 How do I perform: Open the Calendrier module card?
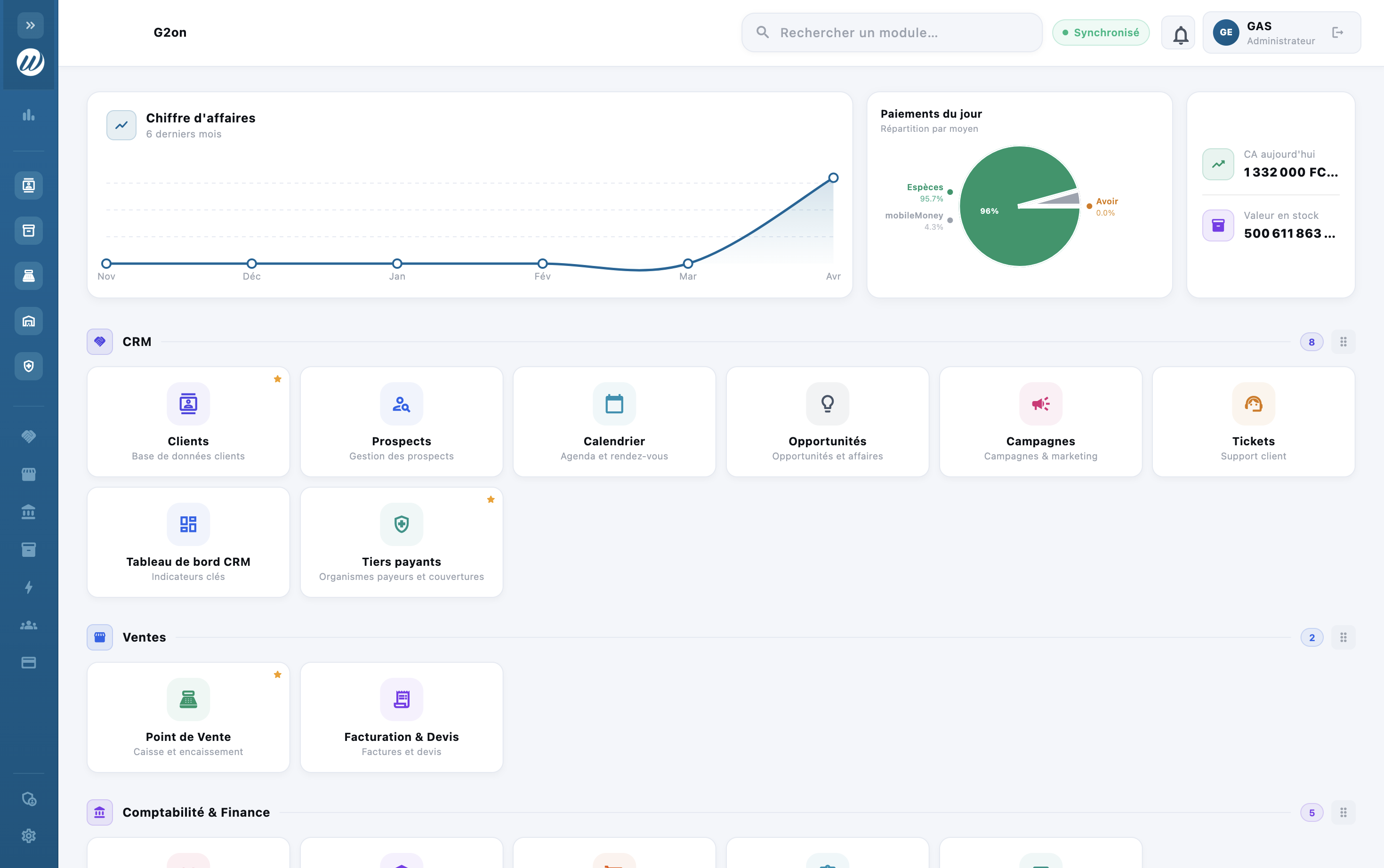tap(614, 422)
